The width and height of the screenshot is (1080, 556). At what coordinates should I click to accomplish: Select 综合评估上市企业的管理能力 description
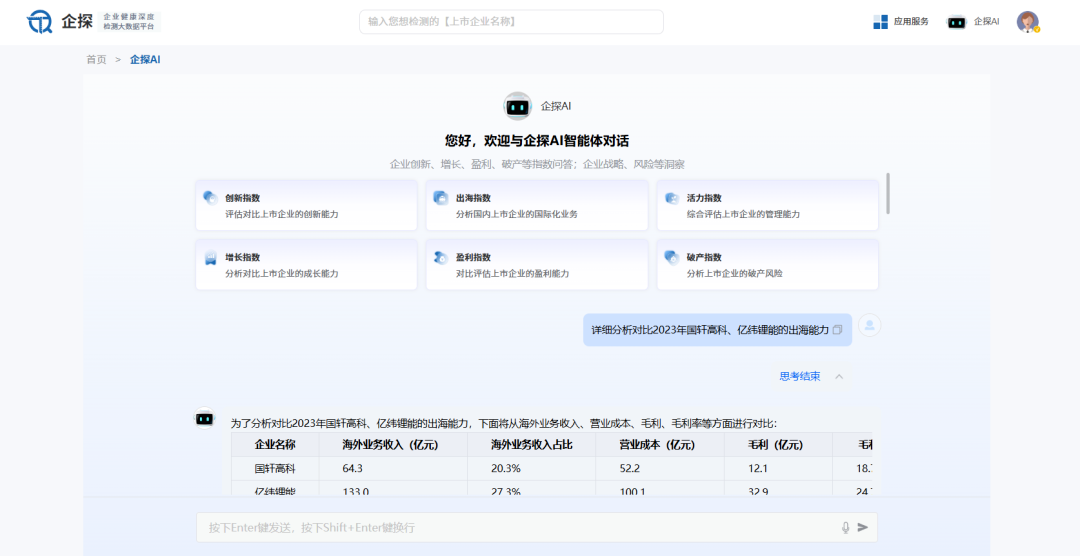click(x=743, y=214)
